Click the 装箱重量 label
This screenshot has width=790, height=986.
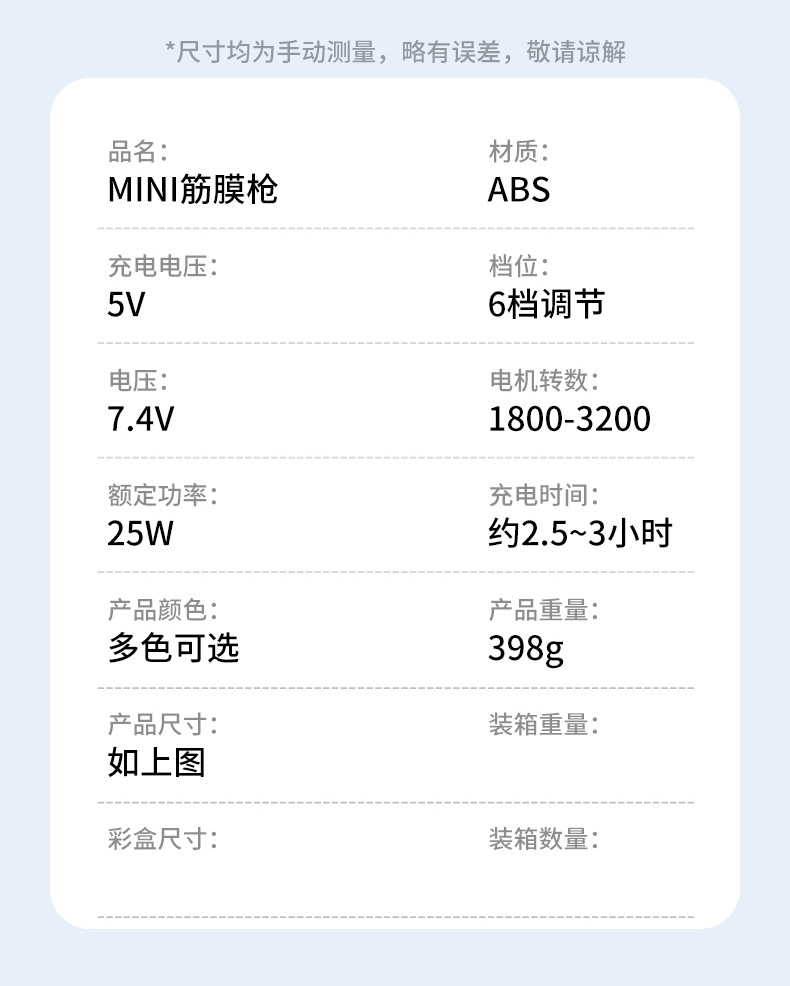coord(543,724)
